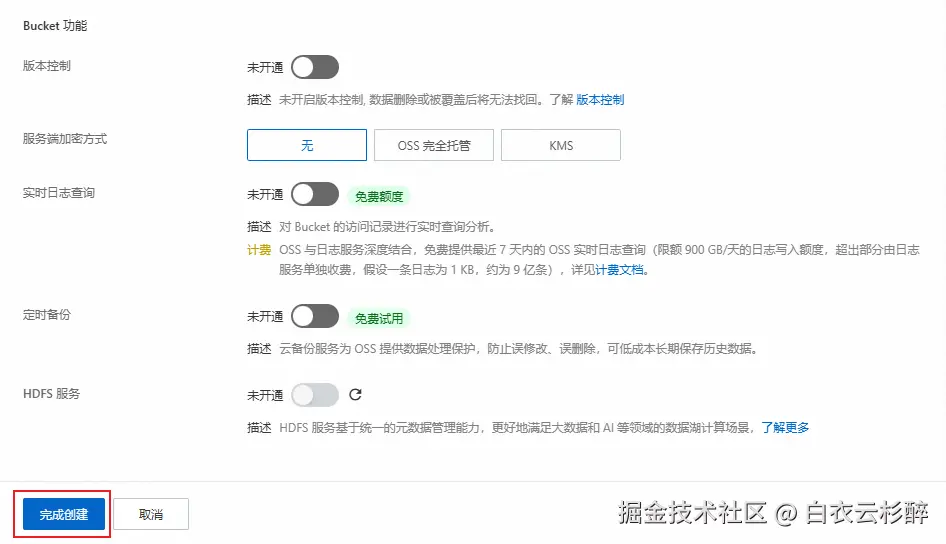Click the 服务端加密方式 field label

65,139
